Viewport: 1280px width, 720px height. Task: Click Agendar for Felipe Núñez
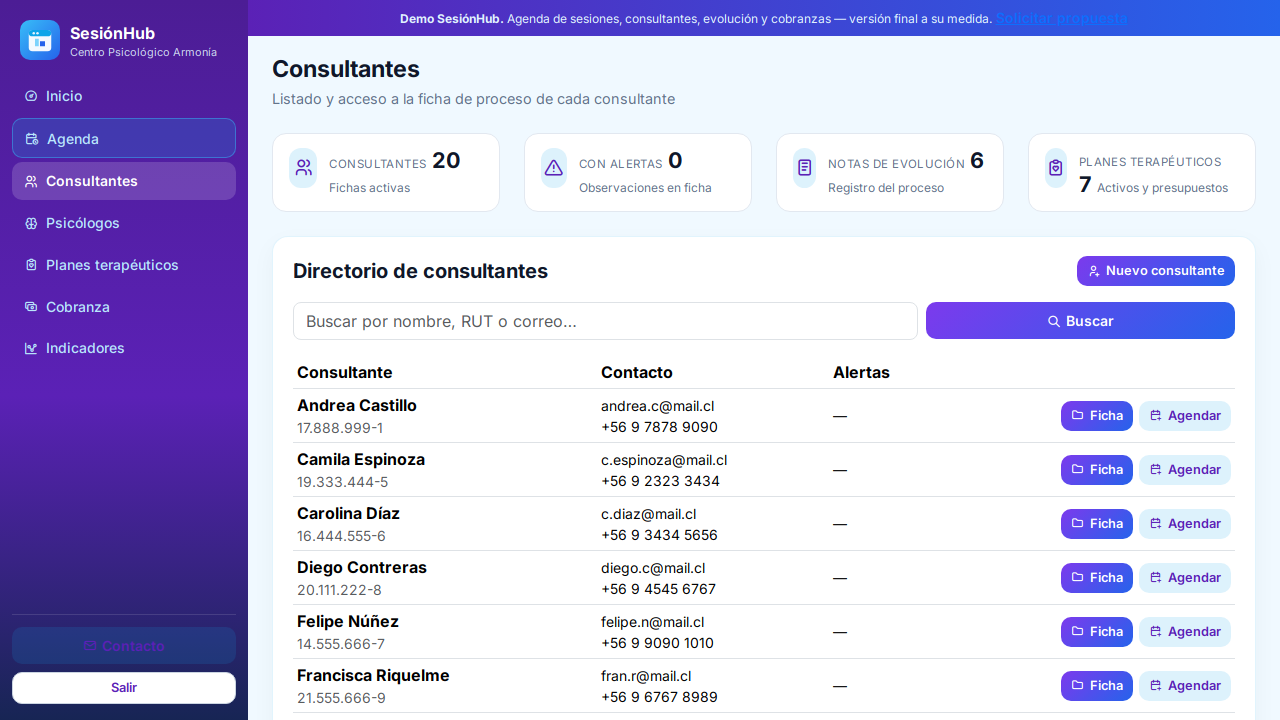pyautogui.click(x=1185, y=632)
